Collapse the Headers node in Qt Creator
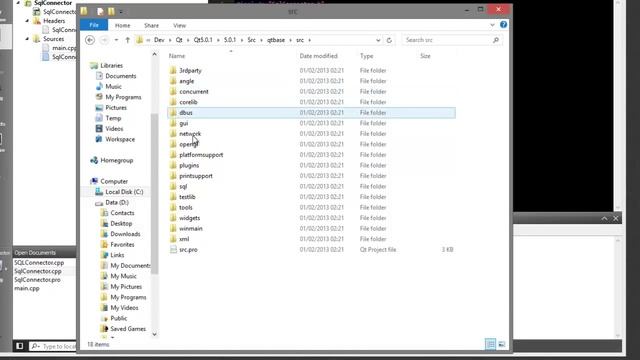This screenshot has height=360, width=640. pyautogui.click(x=27, y=20)
